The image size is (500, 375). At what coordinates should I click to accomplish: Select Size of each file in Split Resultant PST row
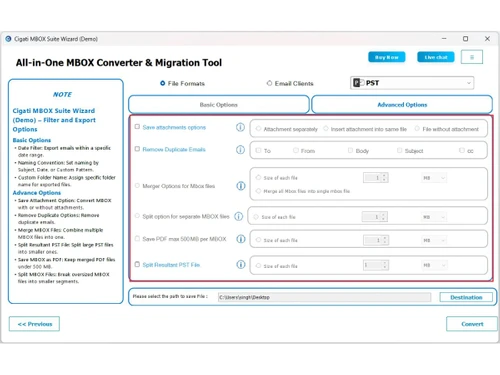(x=258, y=266)
